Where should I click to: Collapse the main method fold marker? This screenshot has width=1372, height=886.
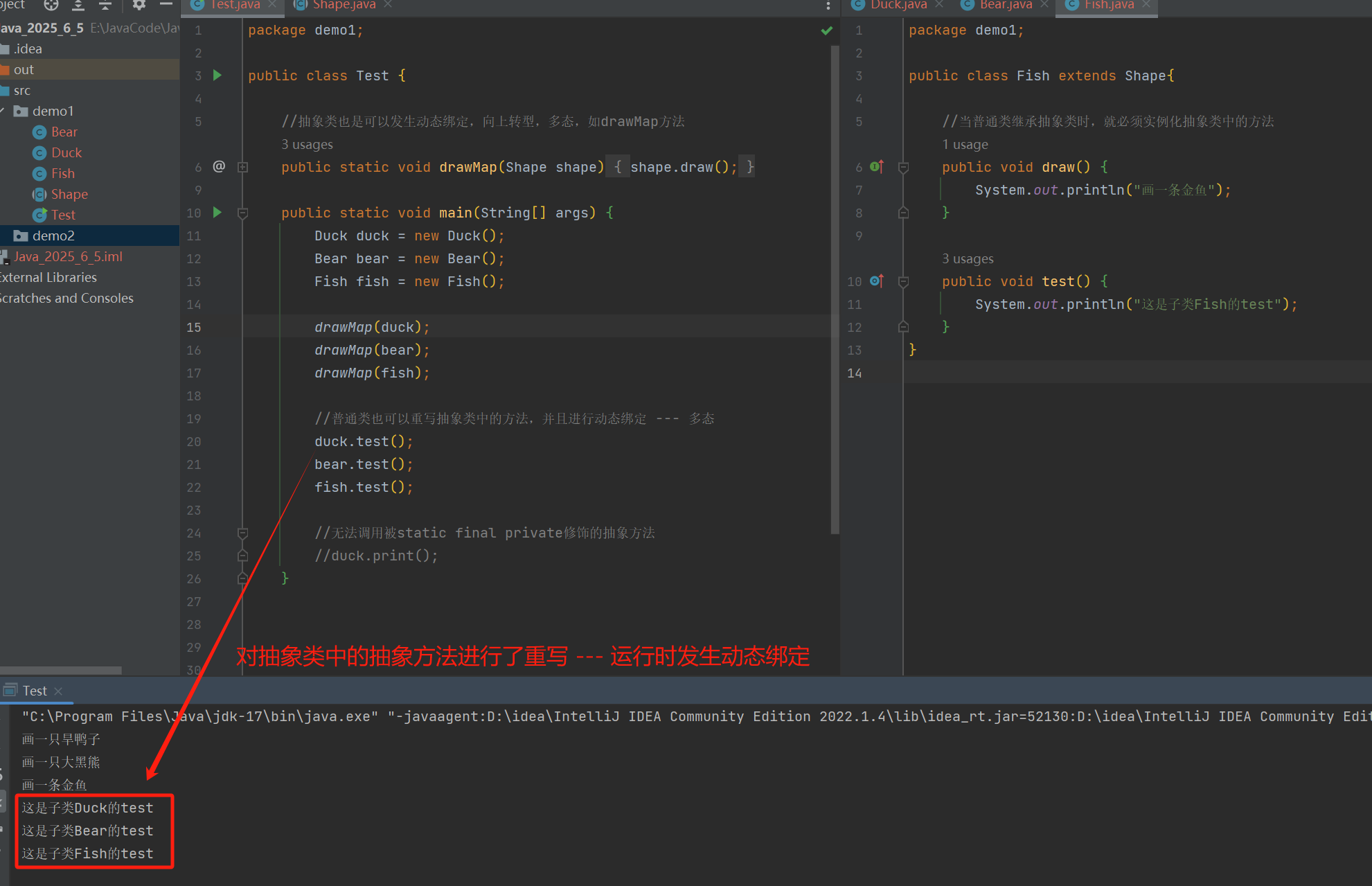pyautogui.click(x=242, y=213)
